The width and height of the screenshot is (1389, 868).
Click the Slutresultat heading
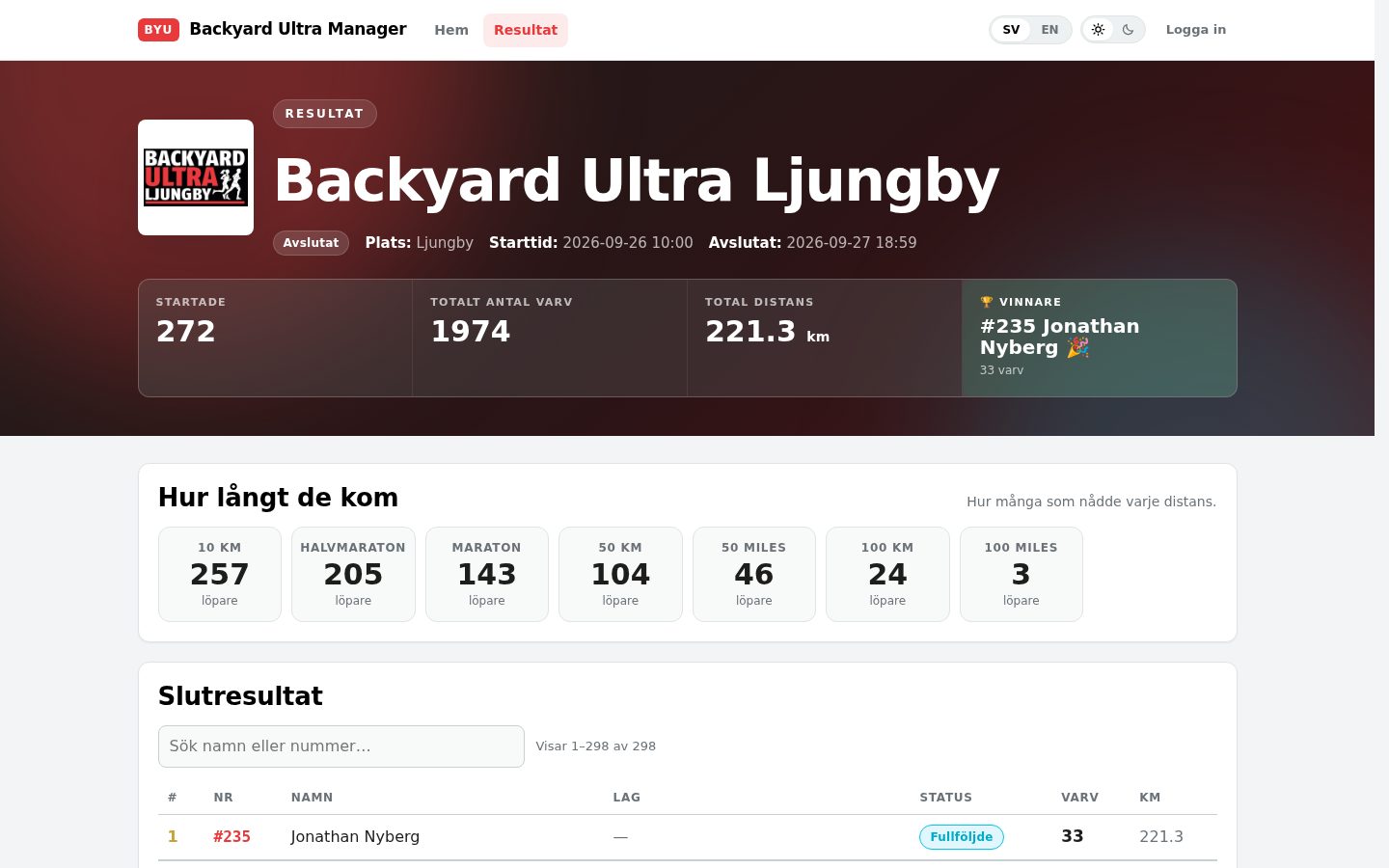pos(240,696)
